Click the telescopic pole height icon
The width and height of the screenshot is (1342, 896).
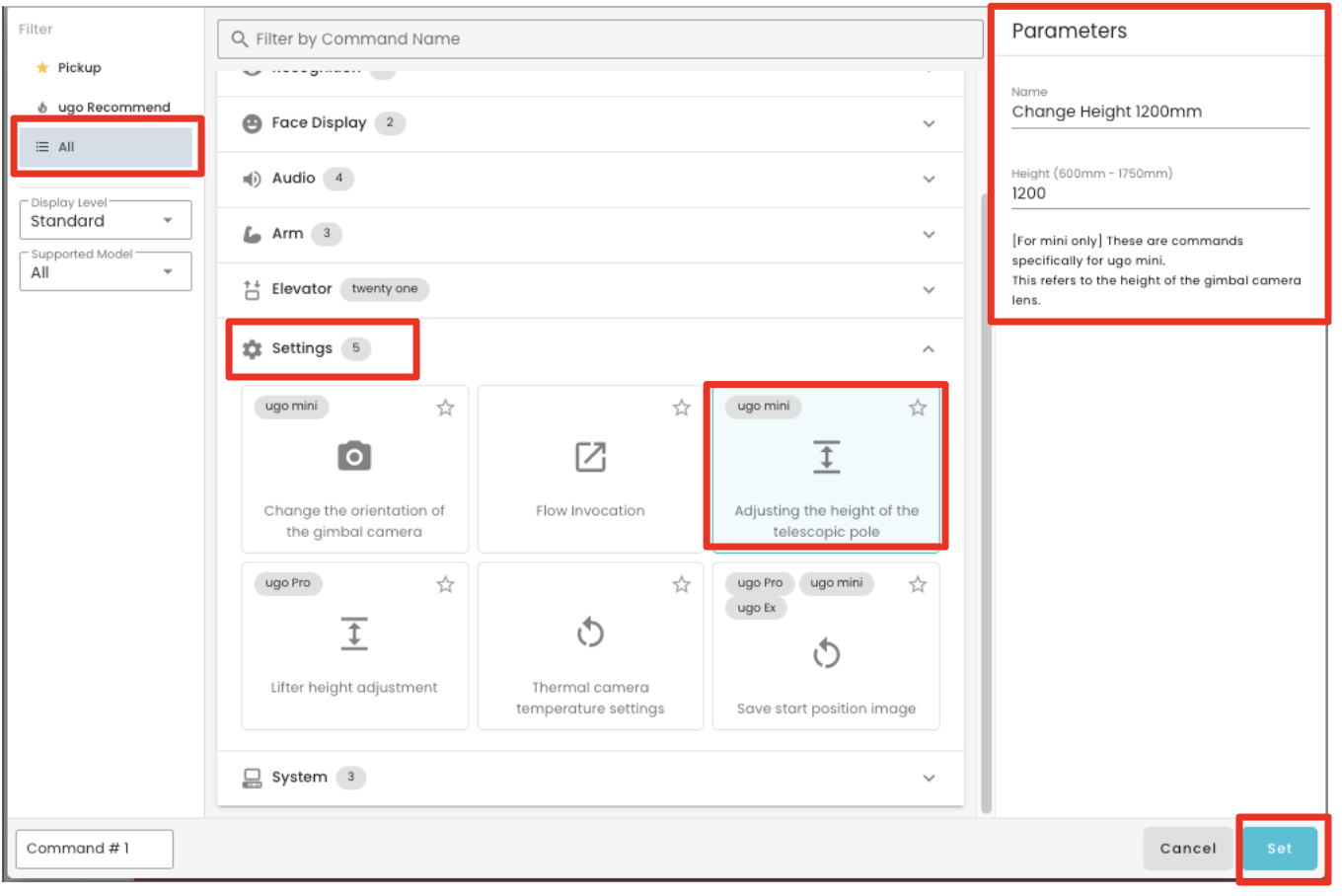click(827, 457)
